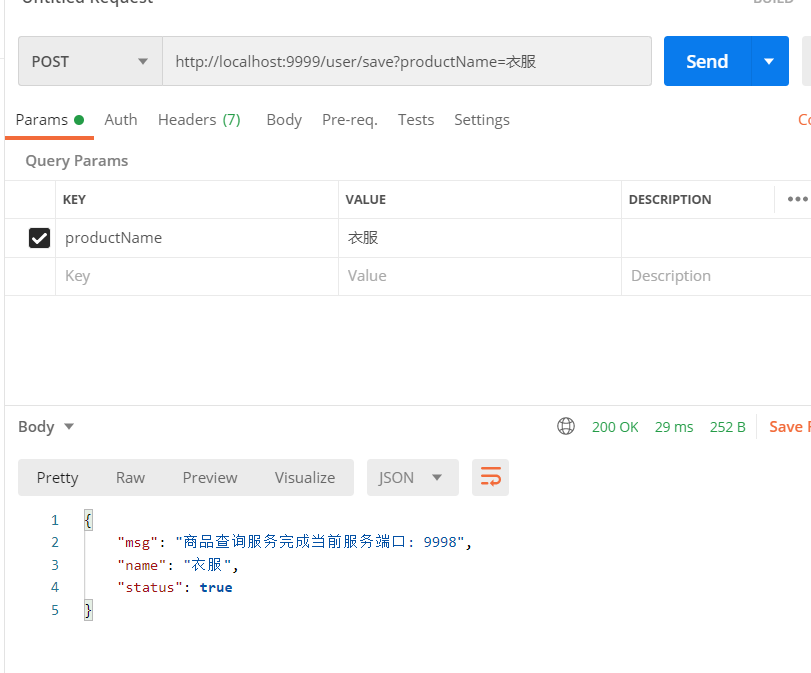Click the DESCRIPTION column header

pyautogui.click(x=670, y=200)
